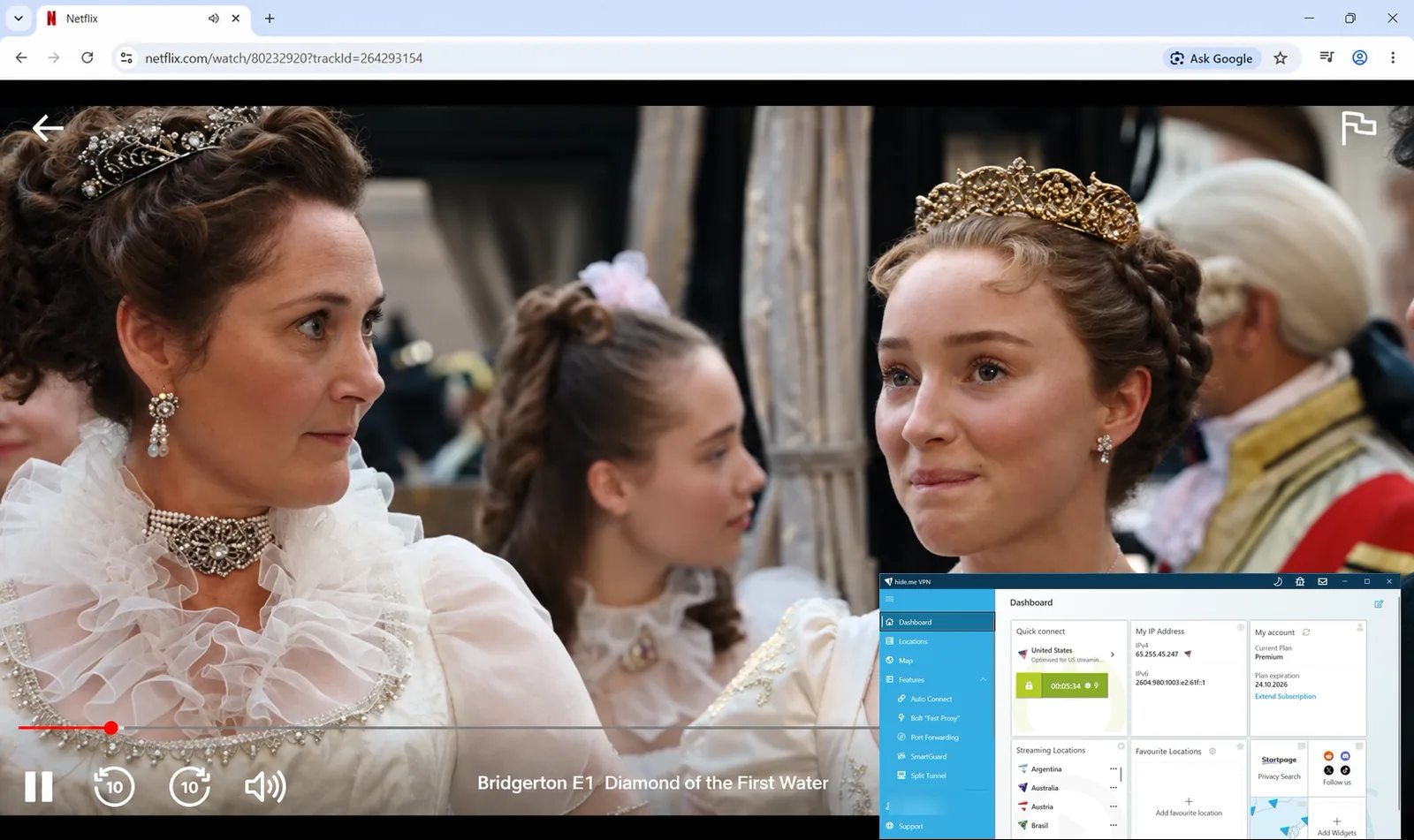Open Locations in the hide.me sidebar

point(938,641)
